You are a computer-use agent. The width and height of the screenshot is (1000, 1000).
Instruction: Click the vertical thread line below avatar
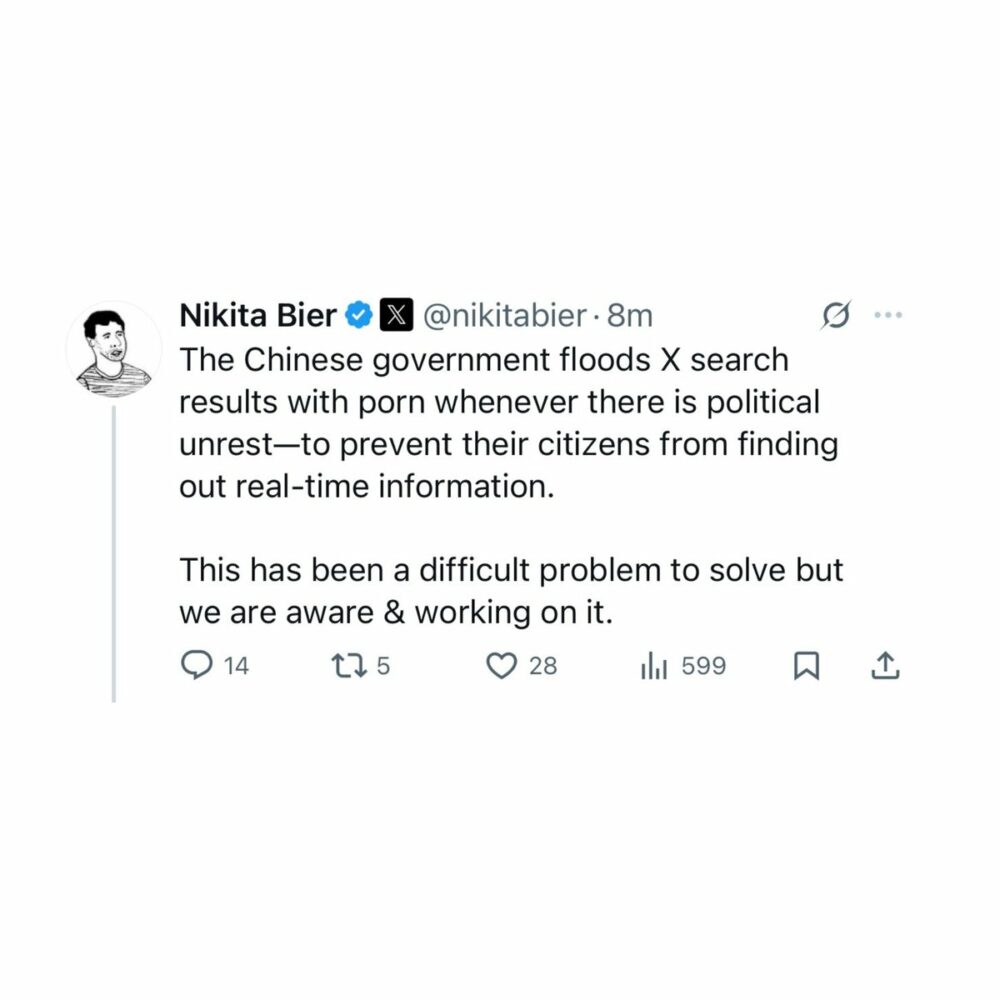[x=114, y=550]
